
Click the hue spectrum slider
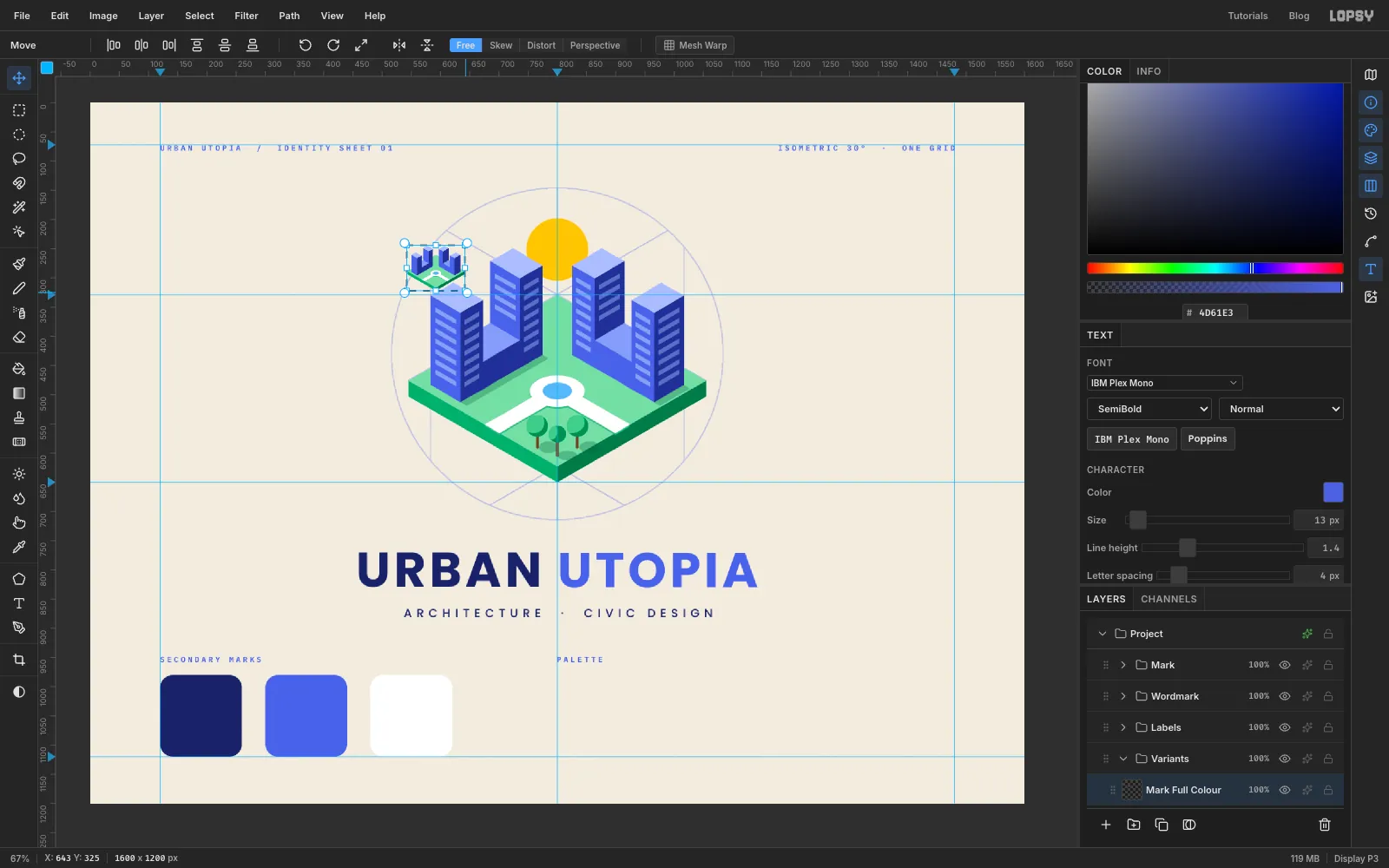(x=1215, y=268)
